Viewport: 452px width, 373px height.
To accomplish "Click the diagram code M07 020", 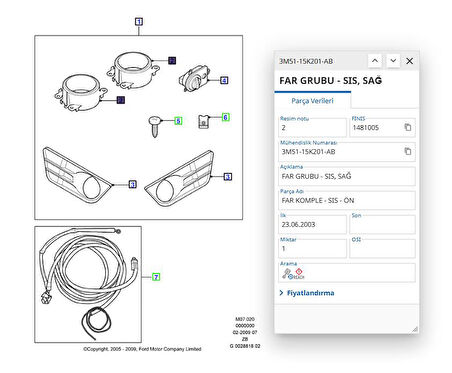I will (x=245, y=319).
